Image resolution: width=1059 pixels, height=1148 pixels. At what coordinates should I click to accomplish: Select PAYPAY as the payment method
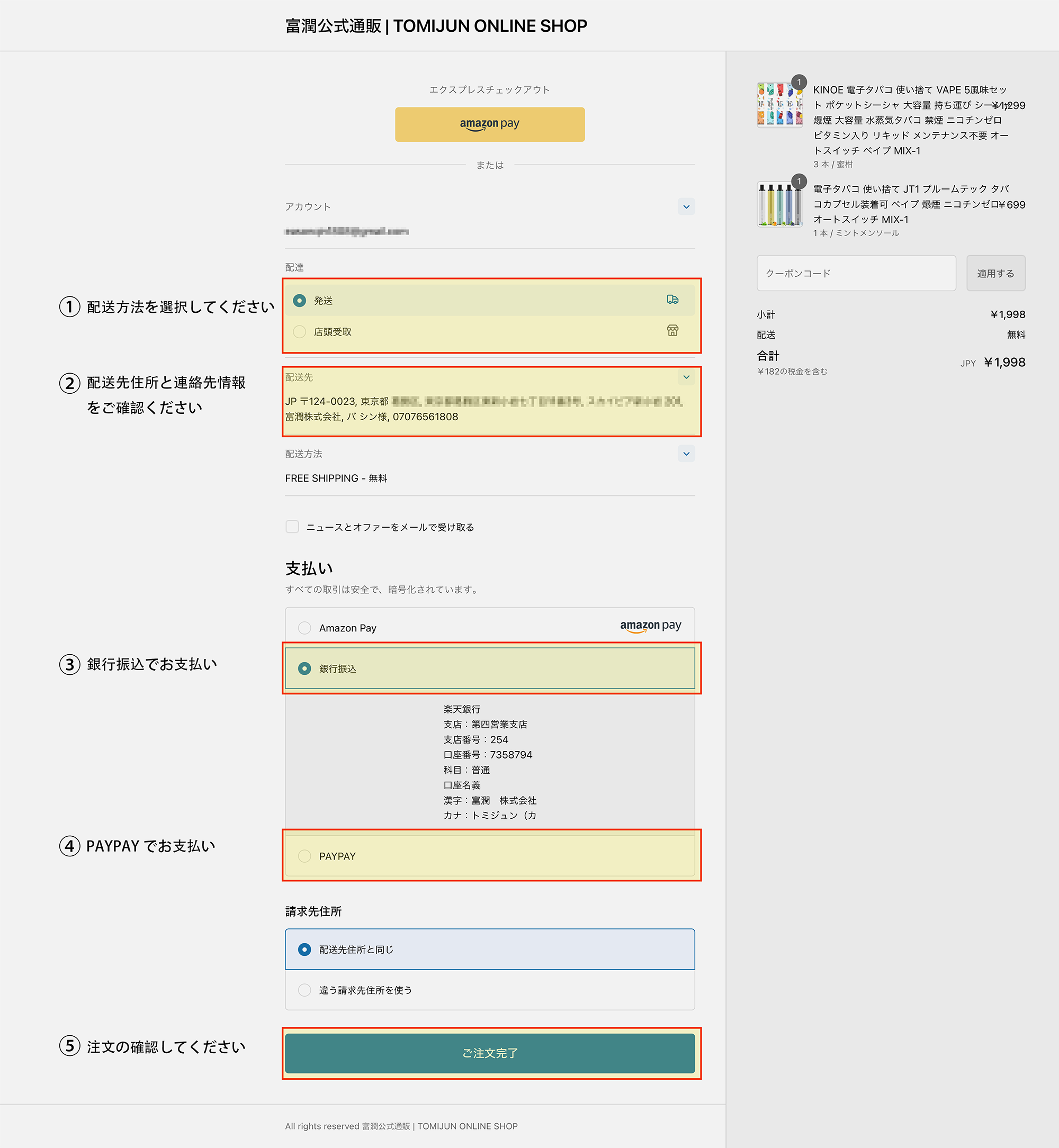[x=304, y=856]
